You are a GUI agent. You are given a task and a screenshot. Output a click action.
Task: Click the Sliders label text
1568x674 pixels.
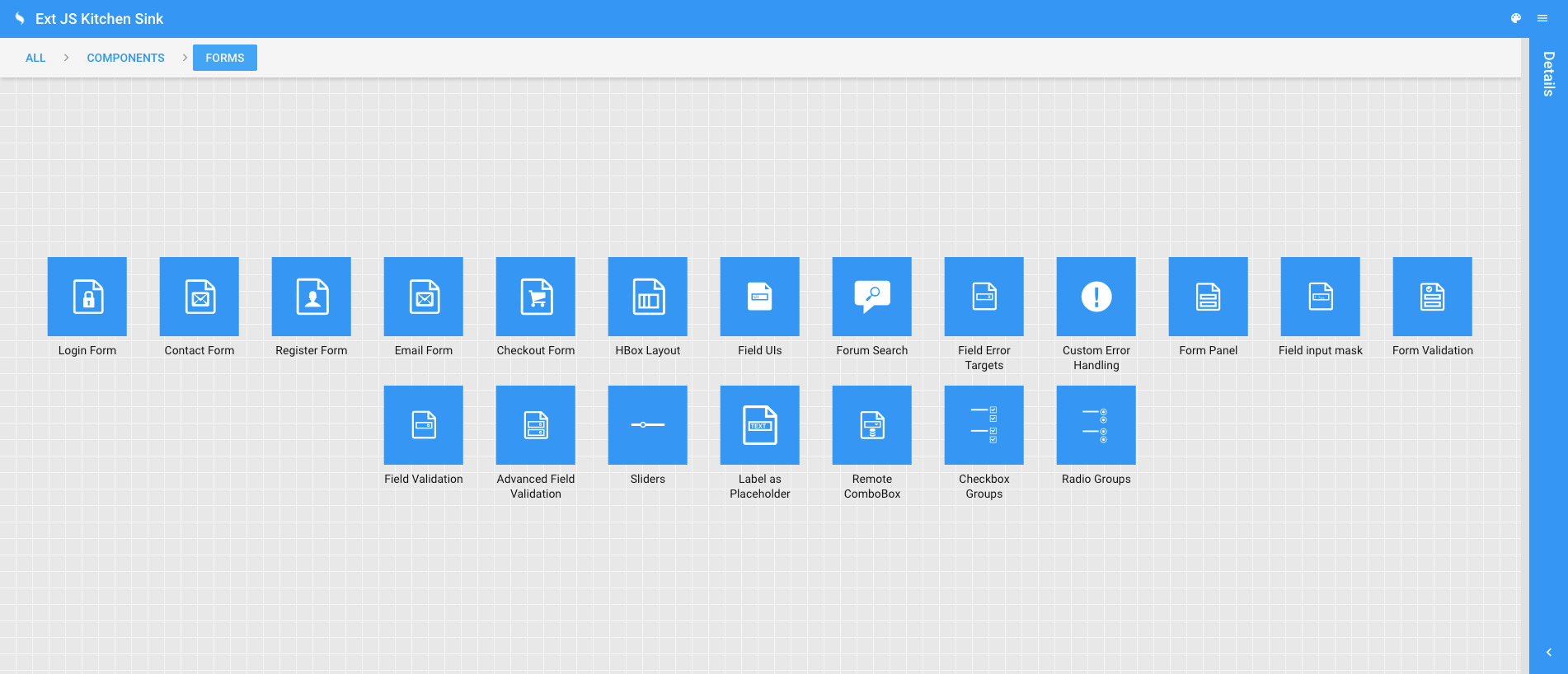tap(648, 479)
